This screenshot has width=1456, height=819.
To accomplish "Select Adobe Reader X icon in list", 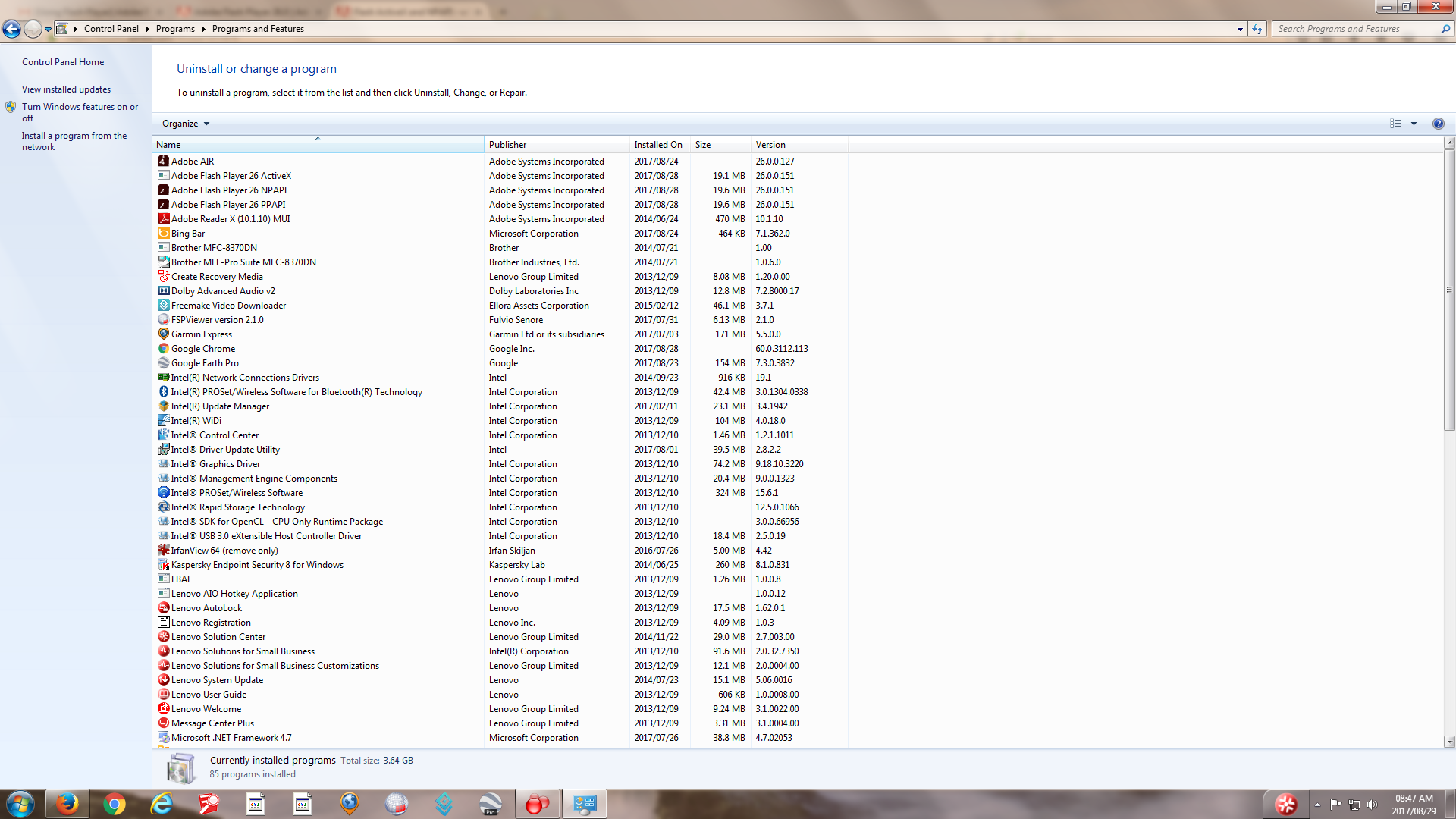I will pos(163,219).
